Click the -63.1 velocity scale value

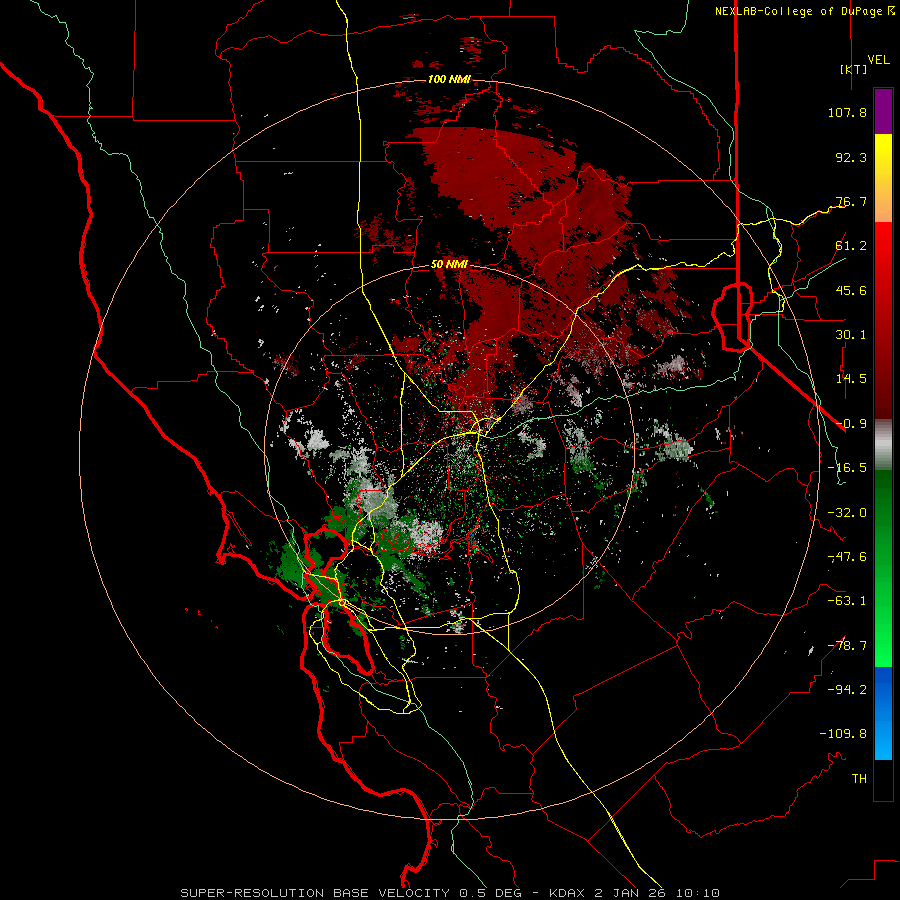pos(847,601)
